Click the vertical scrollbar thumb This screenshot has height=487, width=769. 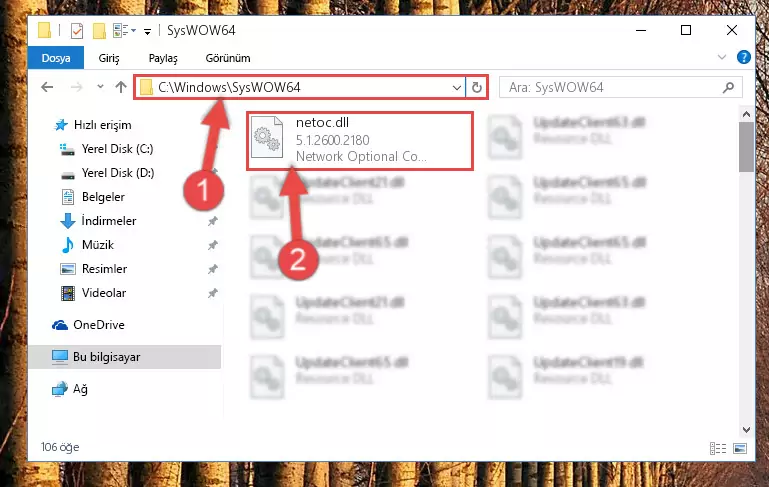[746, 147]
